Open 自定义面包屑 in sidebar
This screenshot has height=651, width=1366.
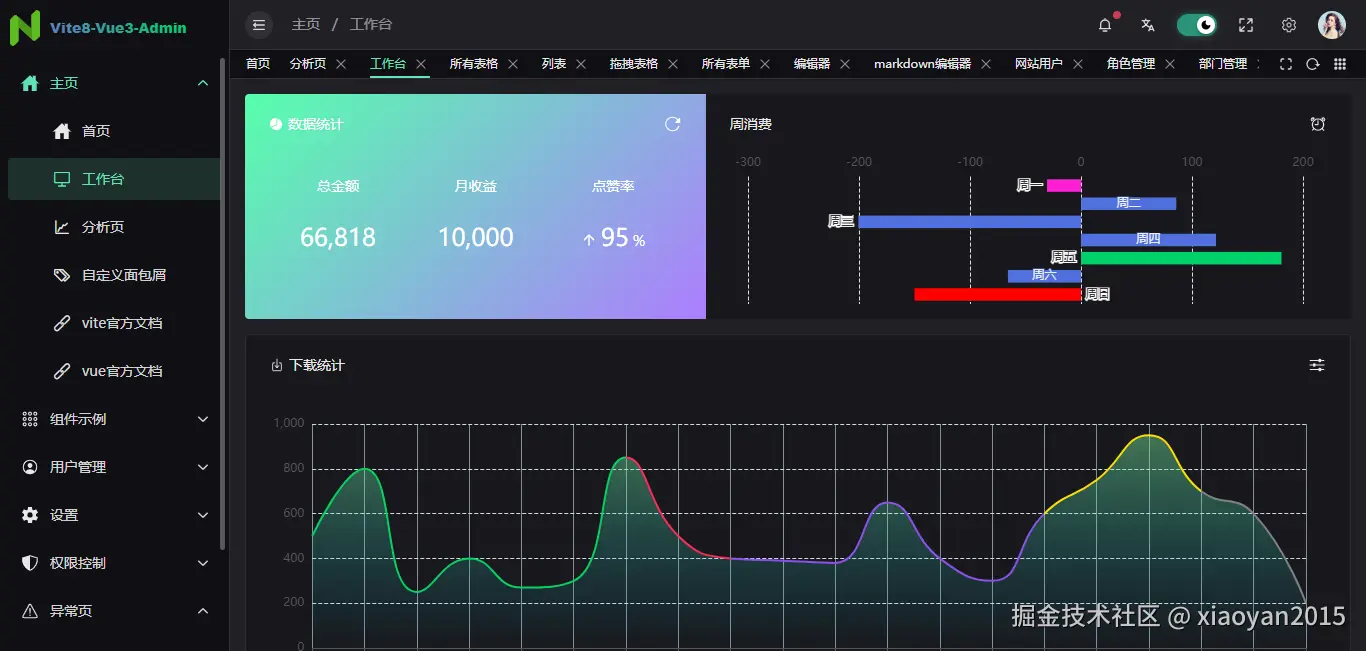coord(114,275)
